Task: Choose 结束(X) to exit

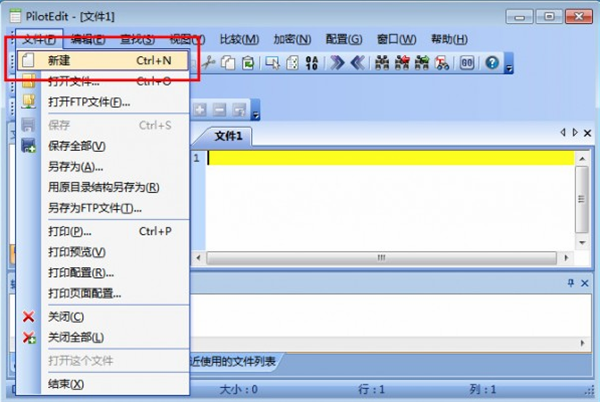Action: 103,384
